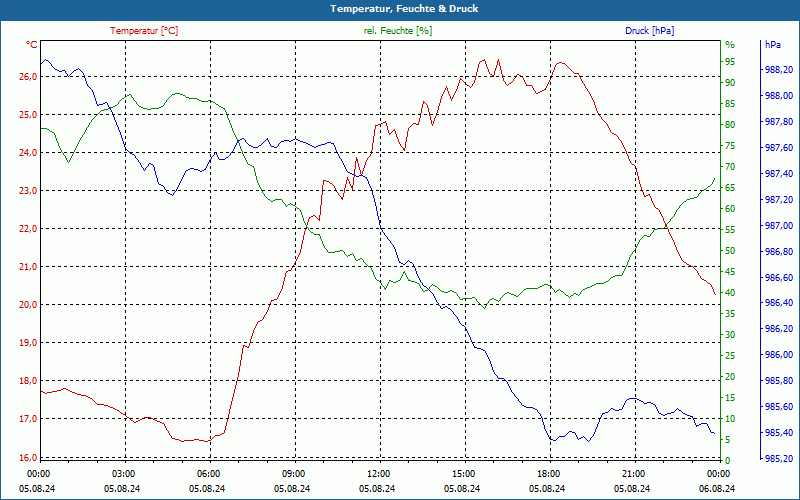Click pressure axis value 987,60
The width and height of the screenshot is (800, 500).
(x=779, y=147)
